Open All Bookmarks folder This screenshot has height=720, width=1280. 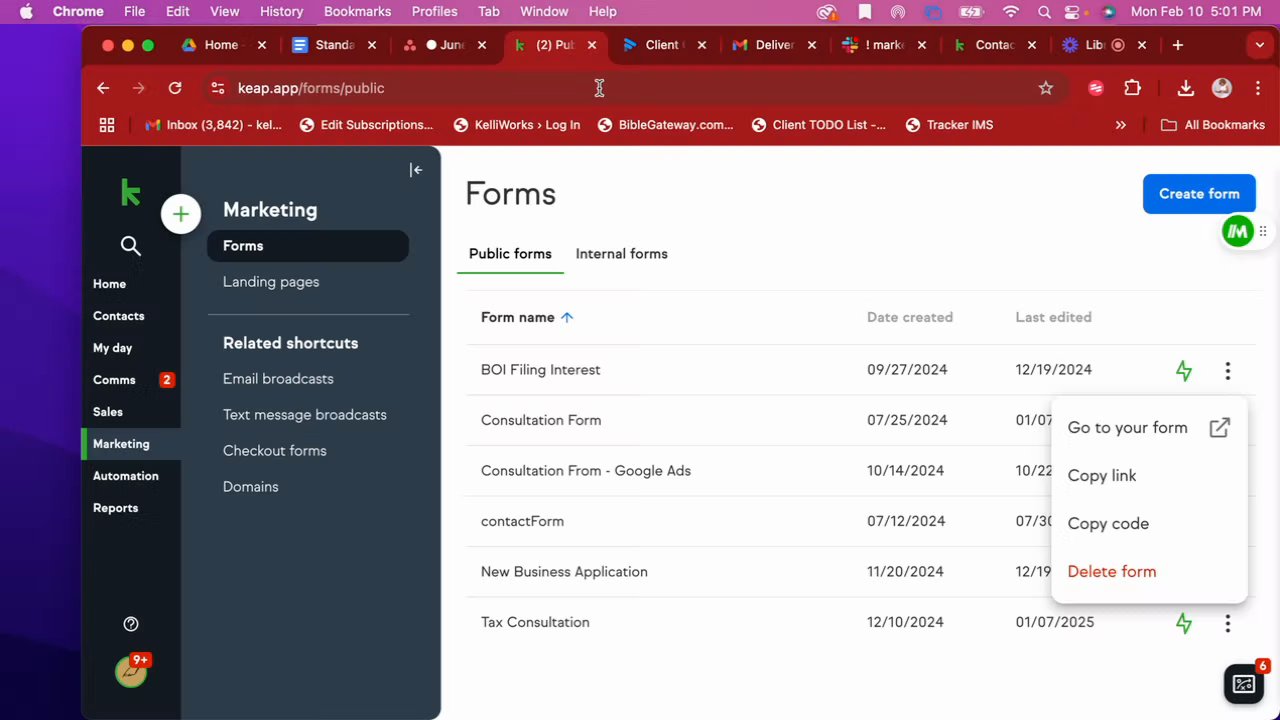tap(1213, 125)
